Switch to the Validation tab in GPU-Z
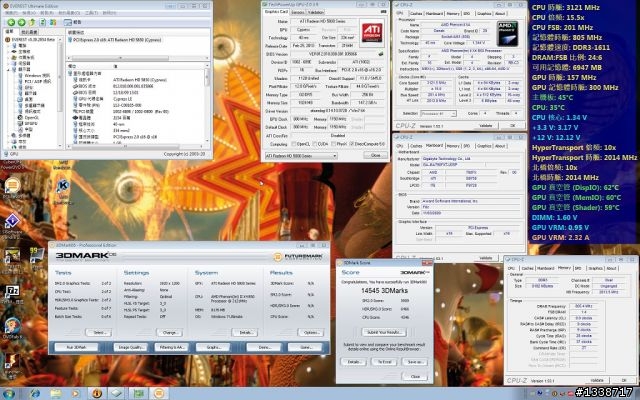640x400 pixels. coord(316,12)
